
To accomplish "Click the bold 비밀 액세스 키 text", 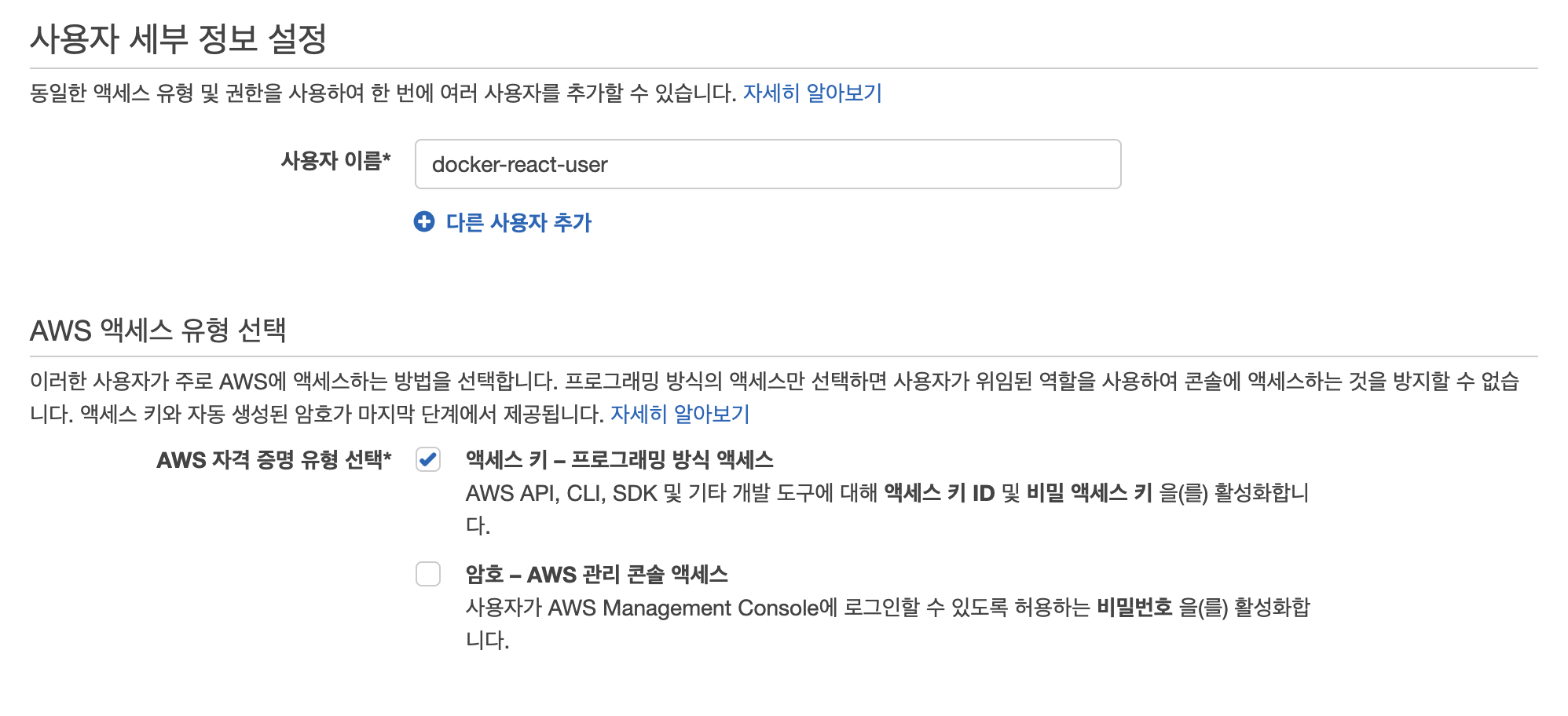I will (x=1089, y=493).
